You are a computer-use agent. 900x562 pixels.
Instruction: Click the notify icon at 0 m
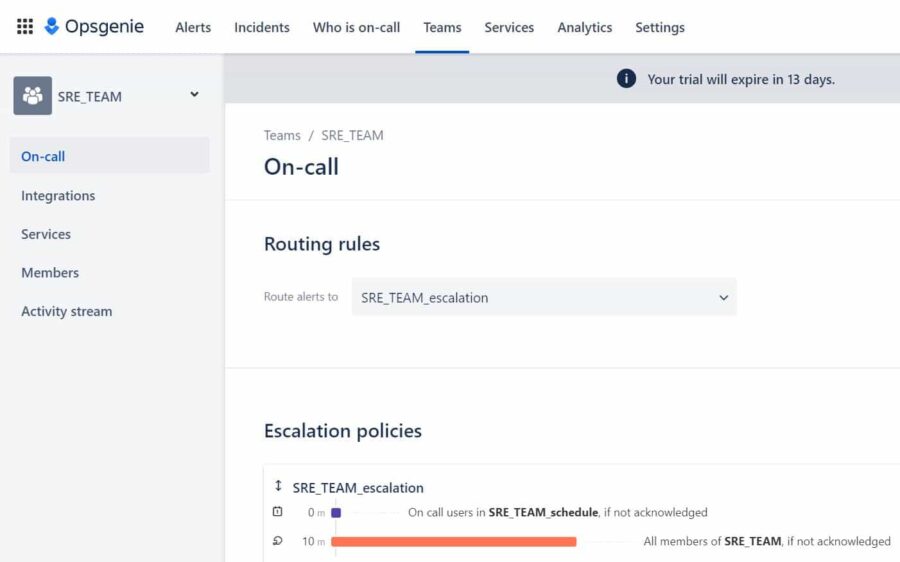pyautogui.click(x=277, y=511)
